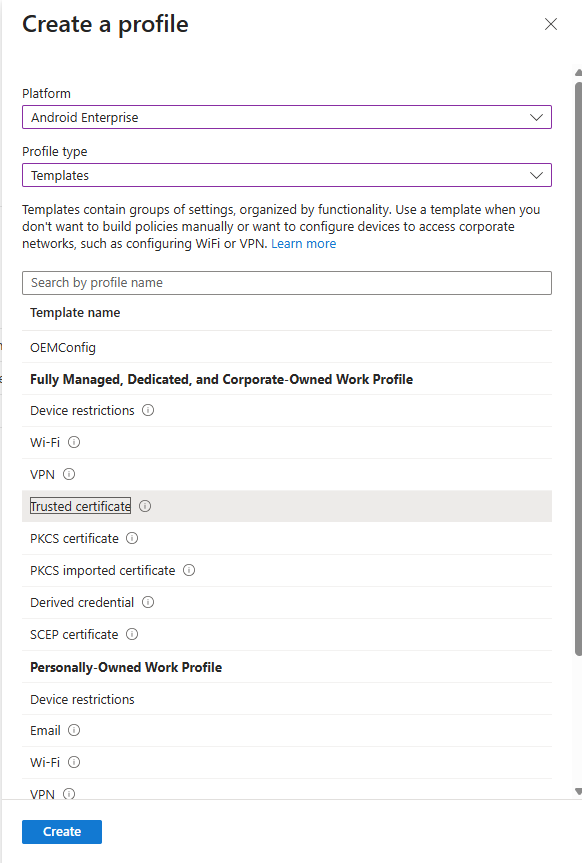Click the info icon next to VPN
This screenshot has width=582, height=863.
click(68, 474)
